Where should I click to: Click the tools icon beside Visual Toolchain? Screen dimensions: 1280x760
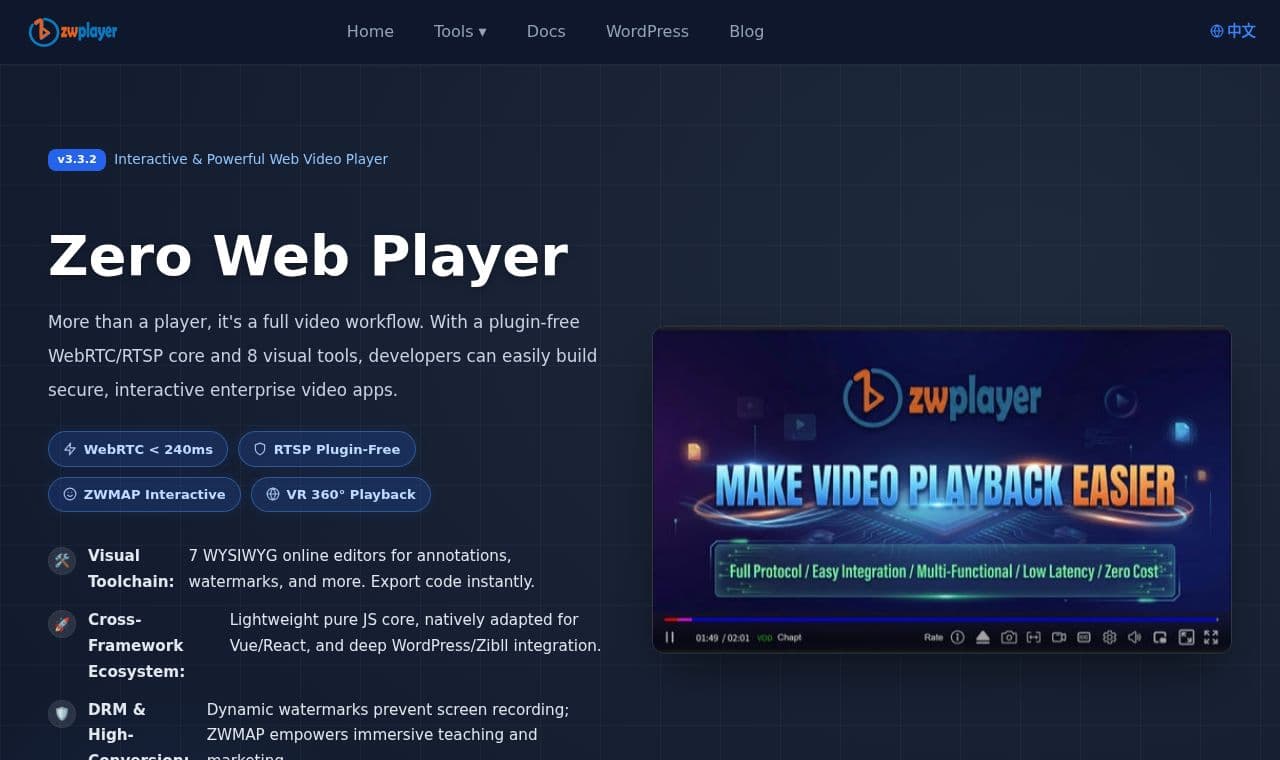pos(62,561)
